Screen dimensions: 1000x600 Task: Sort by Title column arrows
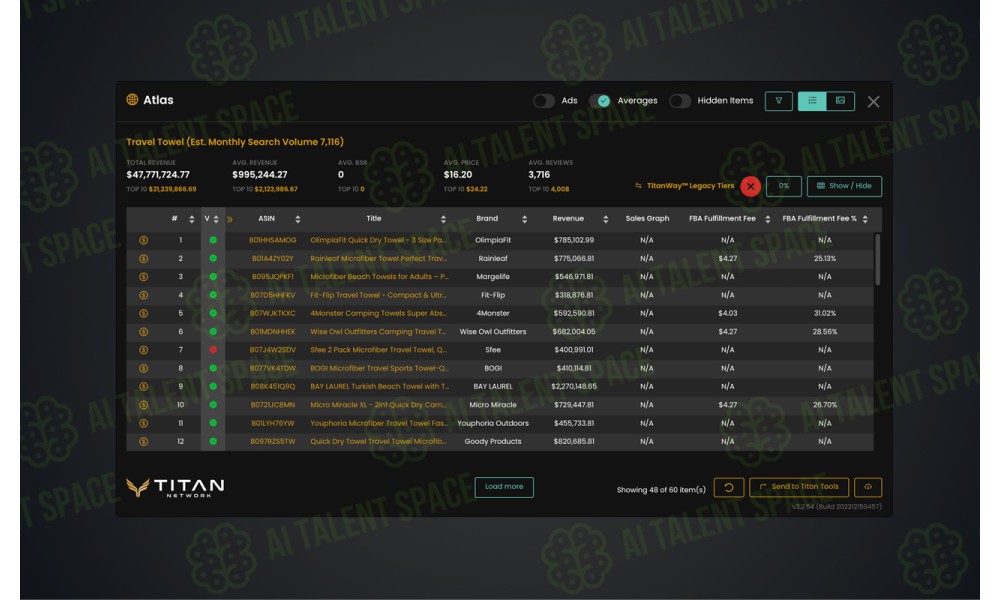(443, 219)
